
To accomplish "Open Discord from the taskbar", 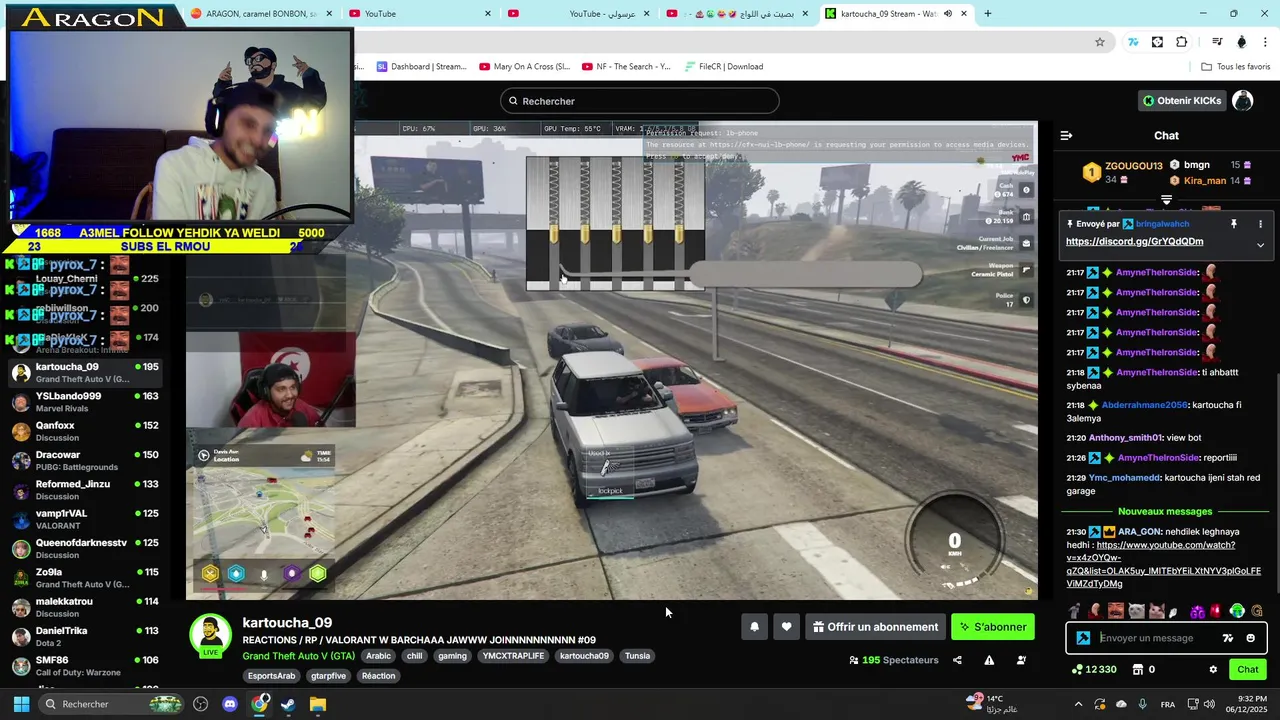I will tap(229, 704).
